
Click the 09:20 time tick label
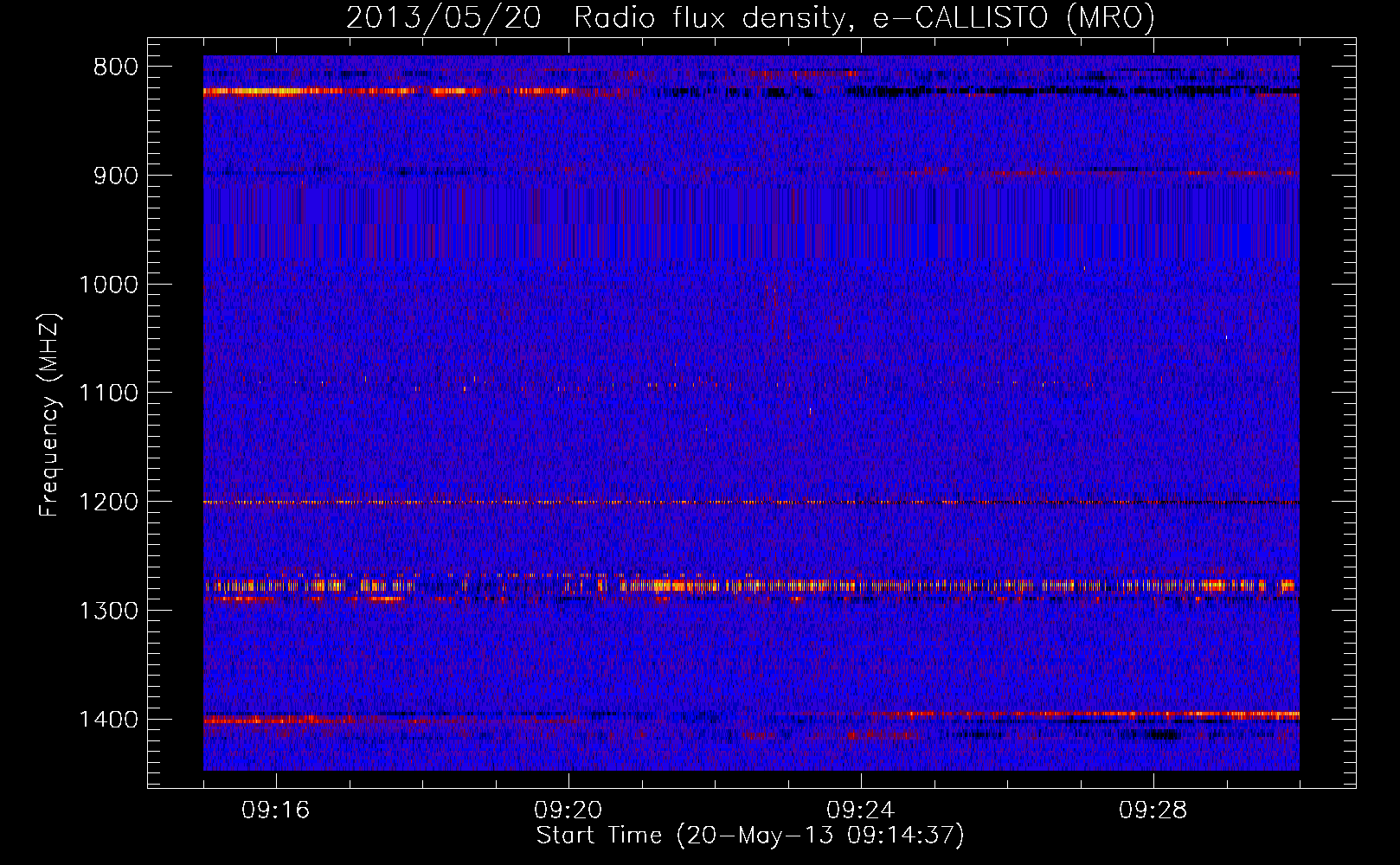pos(568,811)
